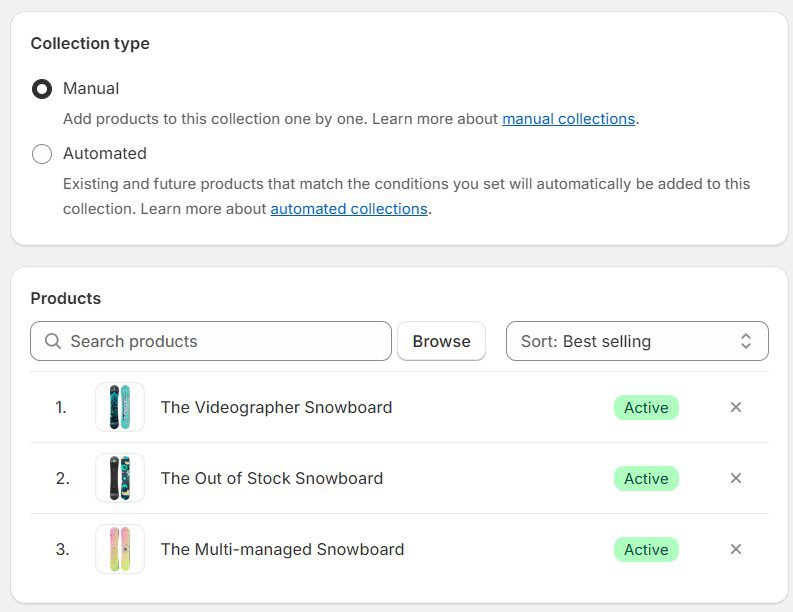Click Active badge on The Videographer Snowboard

click(646, 407)
